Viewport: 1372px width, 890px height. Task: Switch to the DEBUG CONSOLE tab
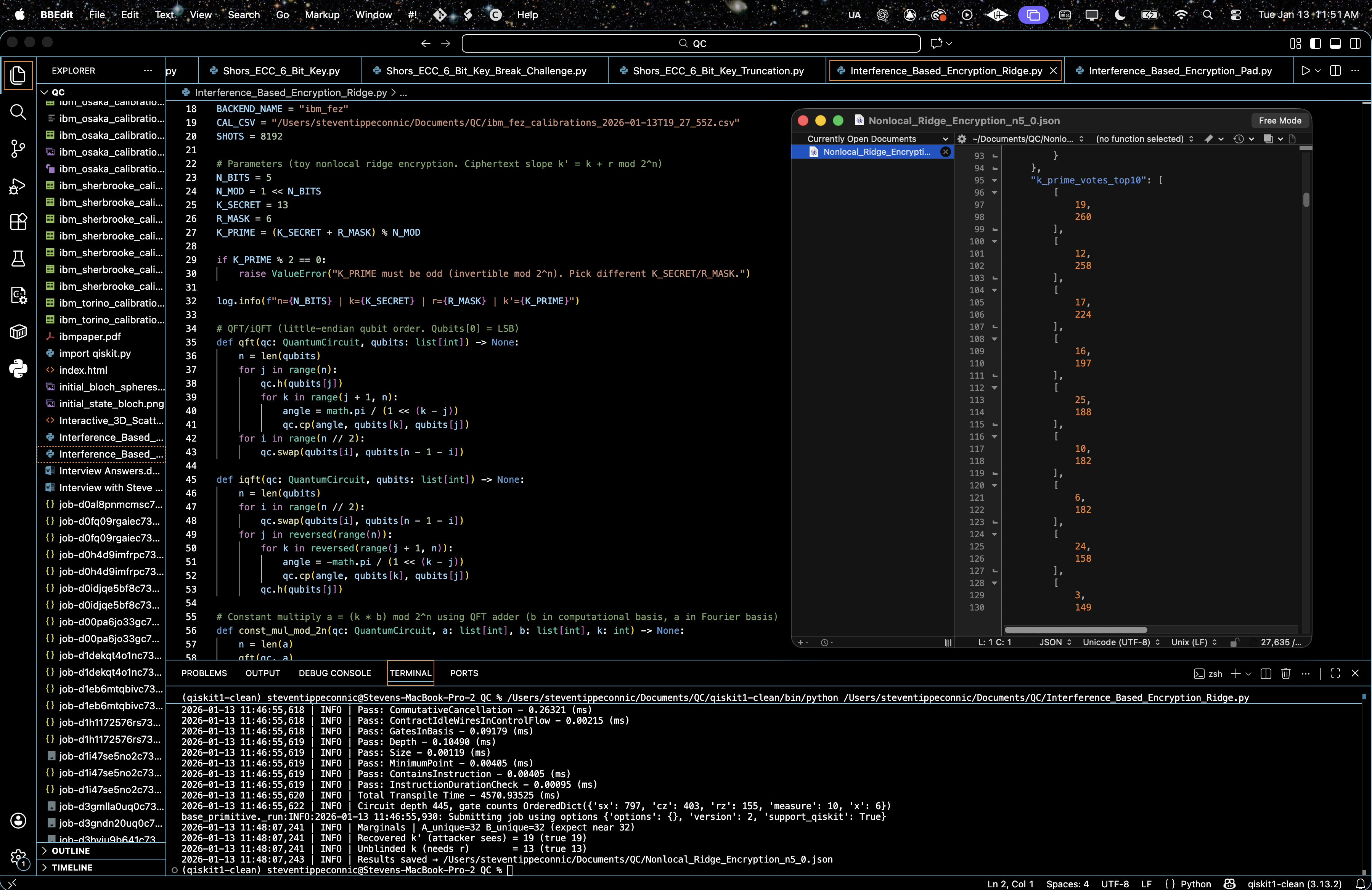click(334, 673)
